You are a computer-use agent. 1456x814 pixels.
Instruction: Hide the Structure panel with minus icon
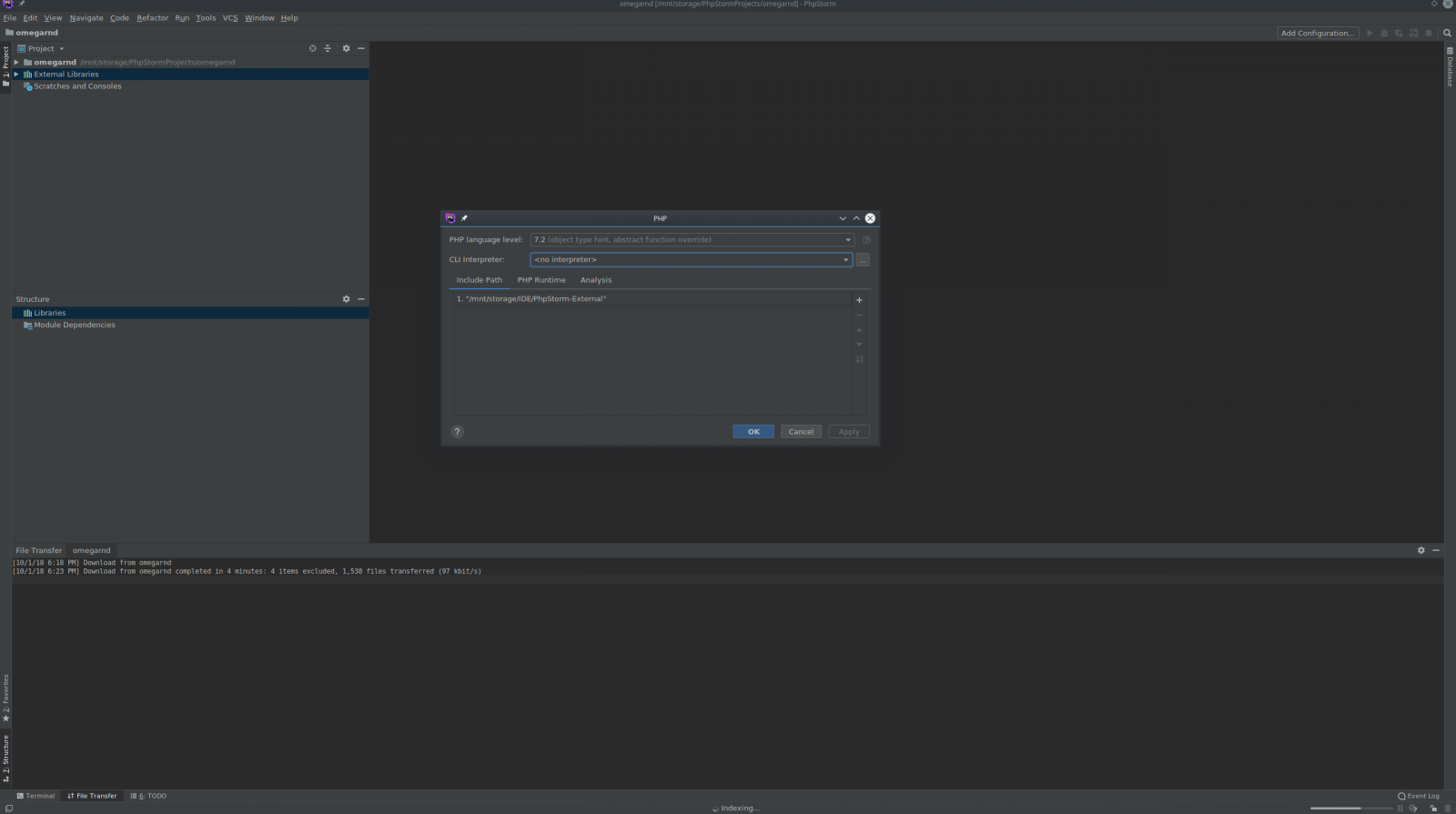361,299
